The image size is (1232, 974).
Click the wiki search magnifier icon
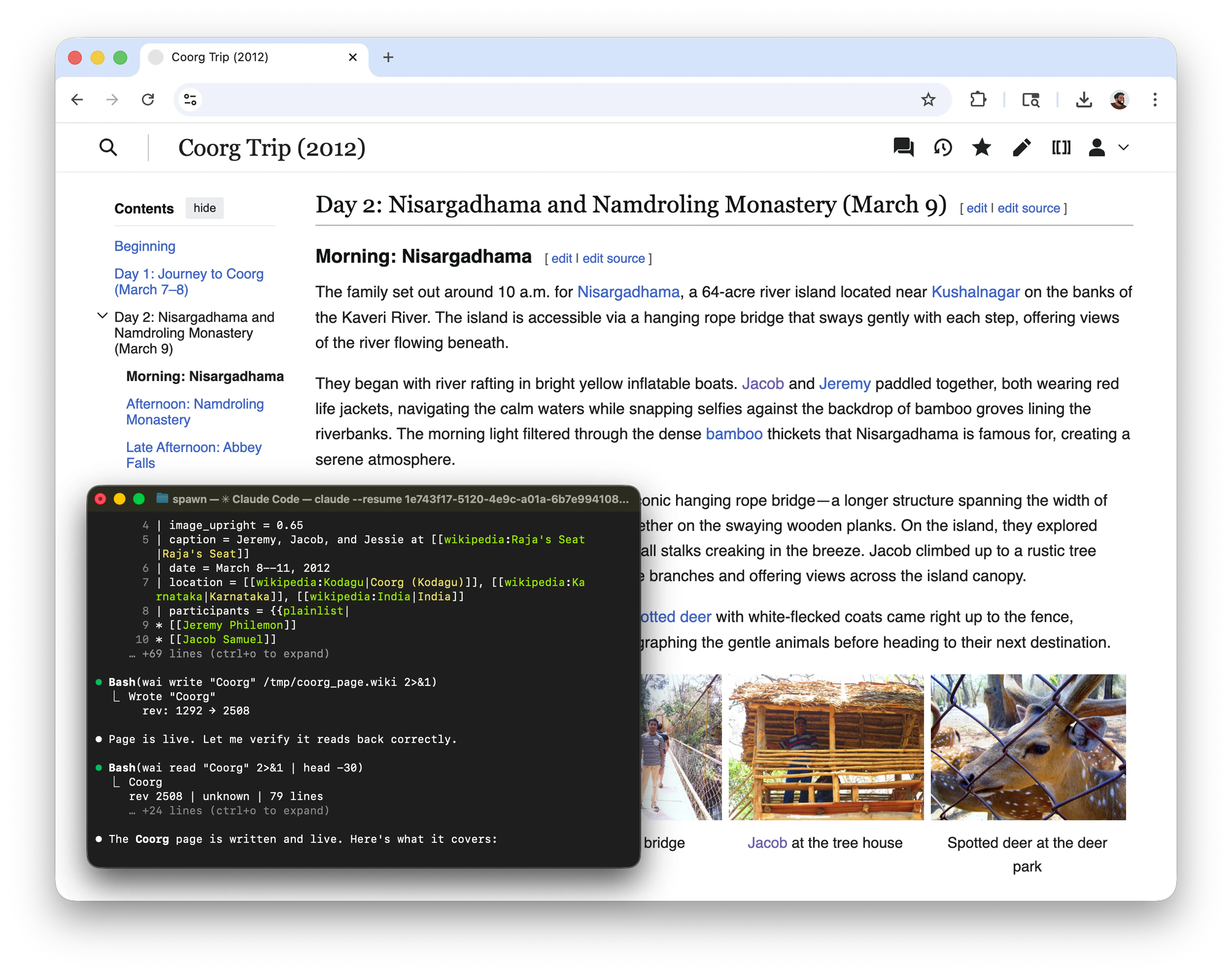[108, 148]
